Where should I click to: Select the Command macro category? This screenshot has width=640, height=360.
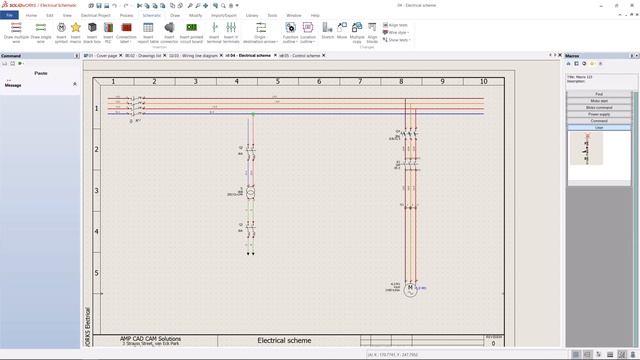point(599,121)
